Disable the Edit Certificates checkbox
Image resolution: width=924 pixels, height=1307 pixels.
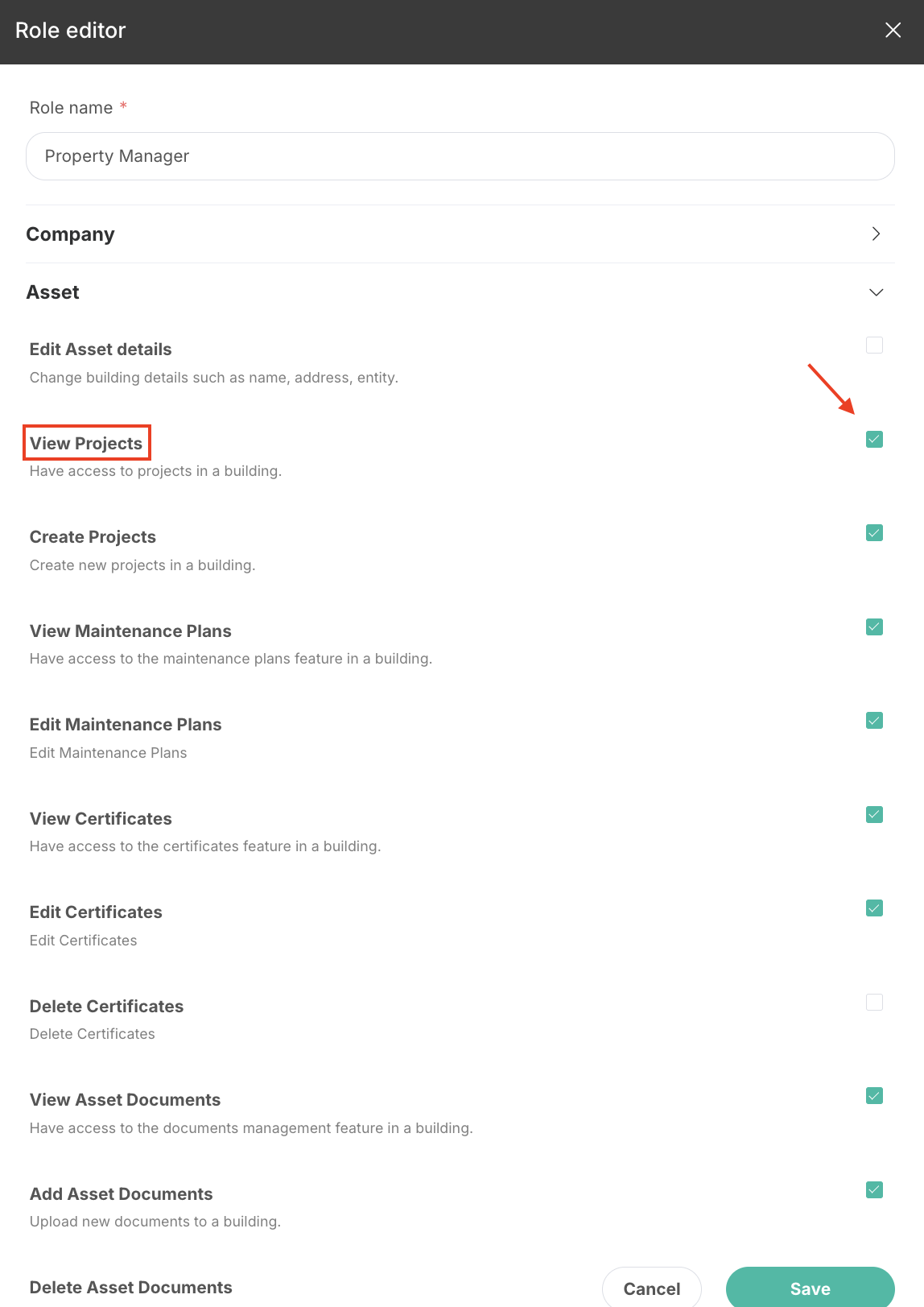(874, 908)
